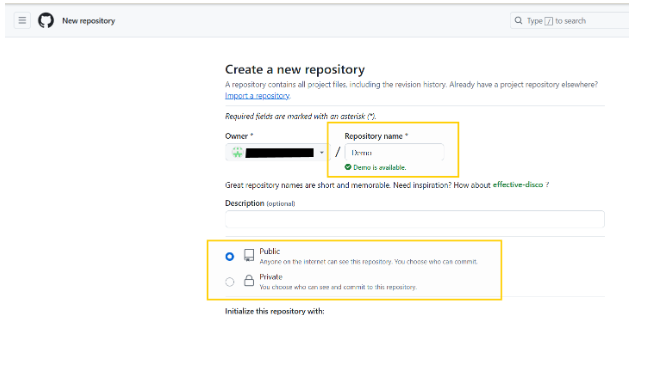
Task: Open the Owner account selector
Action: pos(278,152)
